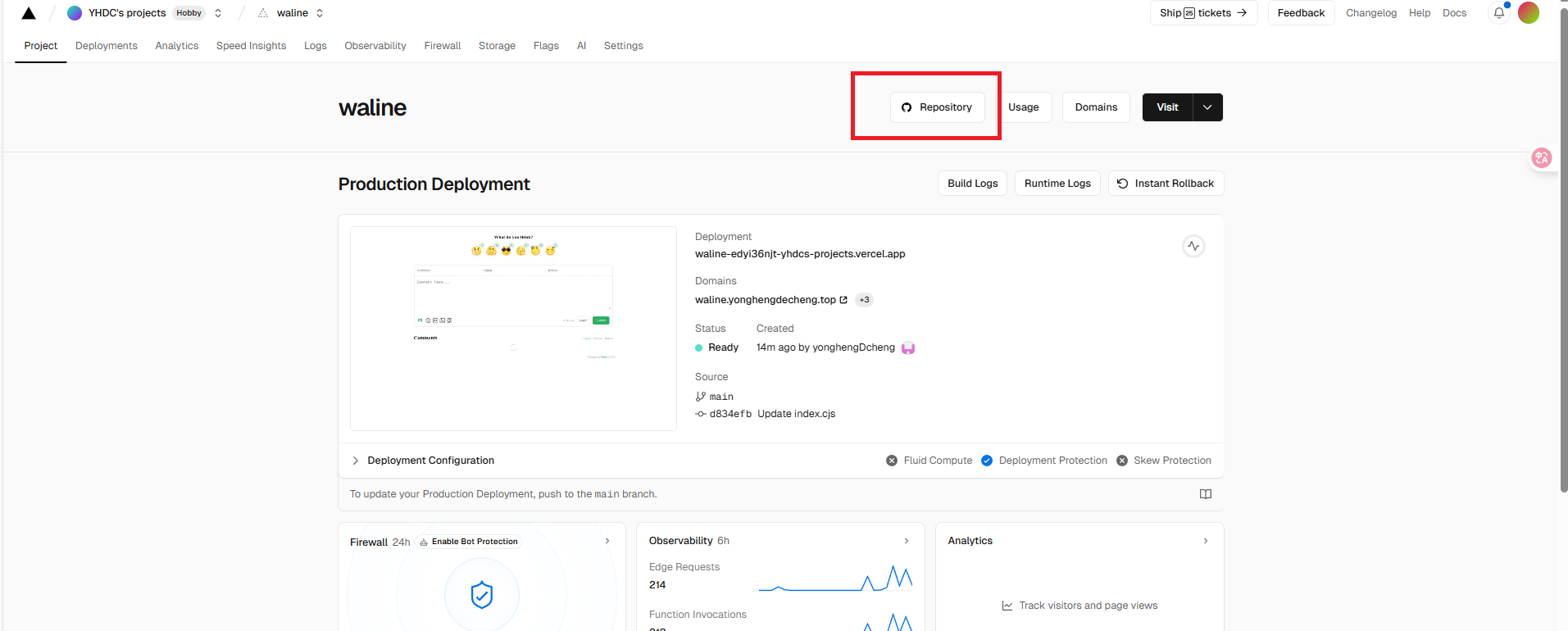Click the deployment preview thumbnail
Screen dimensions: 1568x631
[513, 328]
